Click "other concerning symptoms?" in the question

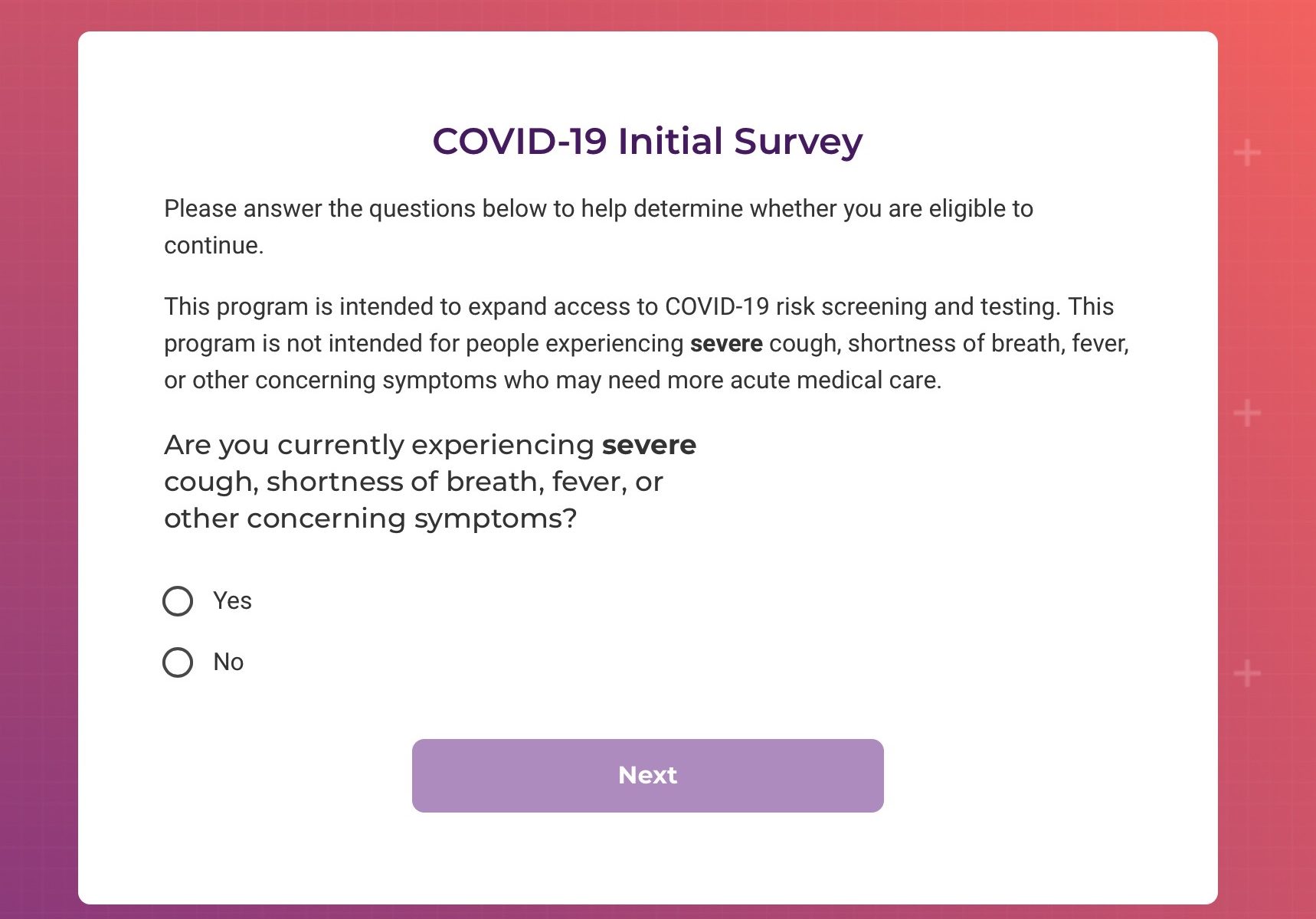click(x=371, y=518)
